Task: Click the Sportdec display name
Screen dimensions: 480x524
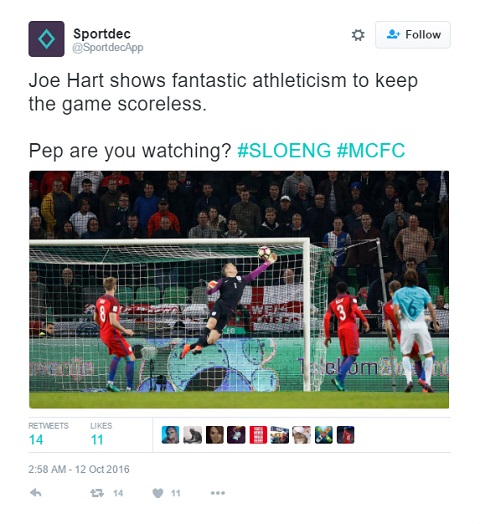Action: [x=102, y=34]
